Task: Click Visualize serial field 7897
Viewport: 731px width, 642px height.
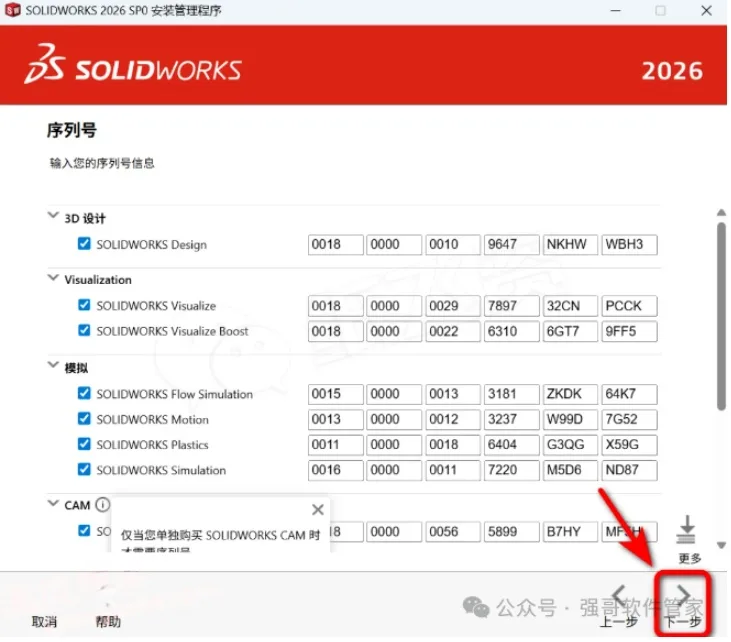Action: coord(511,306)
